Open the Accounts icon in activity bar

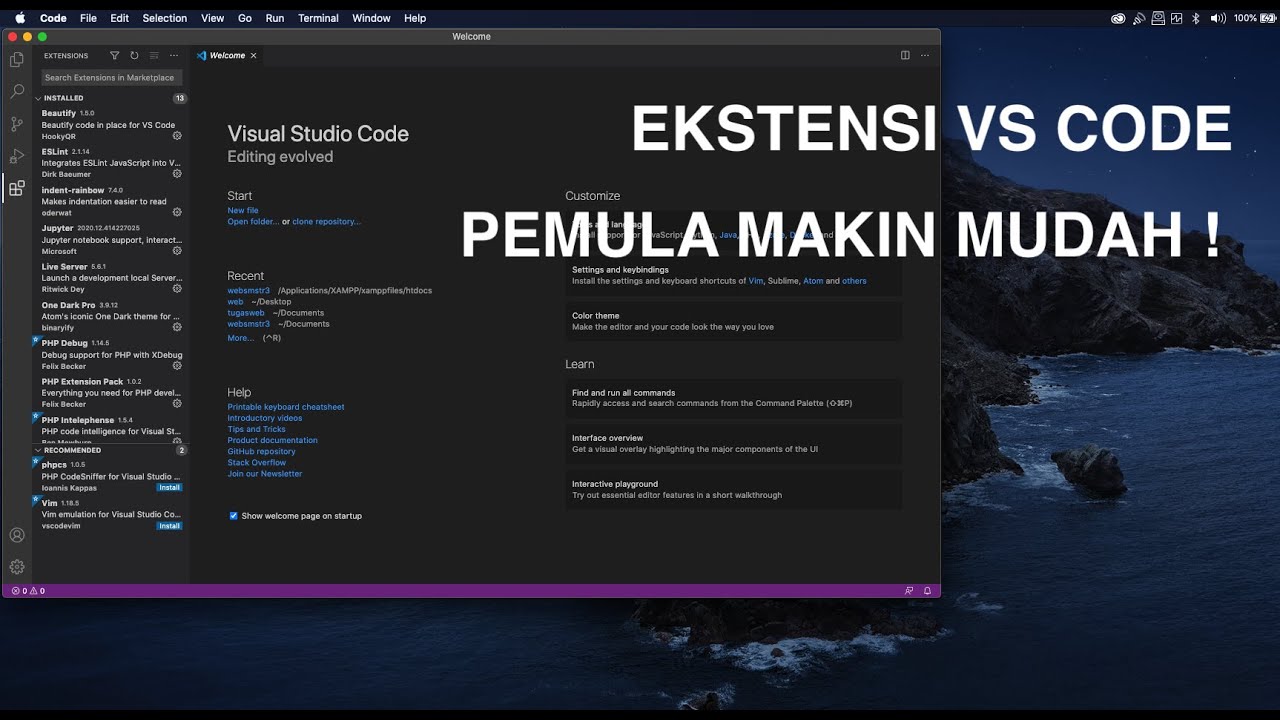pyautogui.click(x=17, y=535)
